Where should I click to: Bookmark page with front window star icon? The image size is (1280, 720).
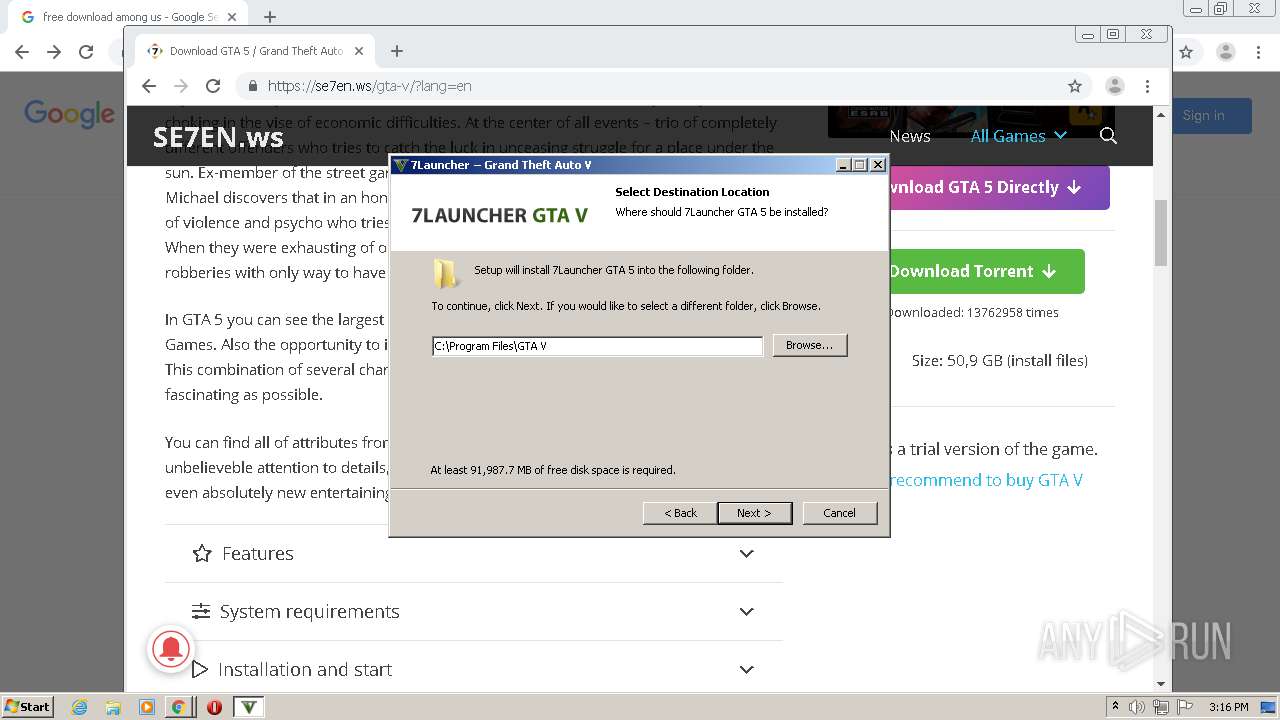[1075, 86]
